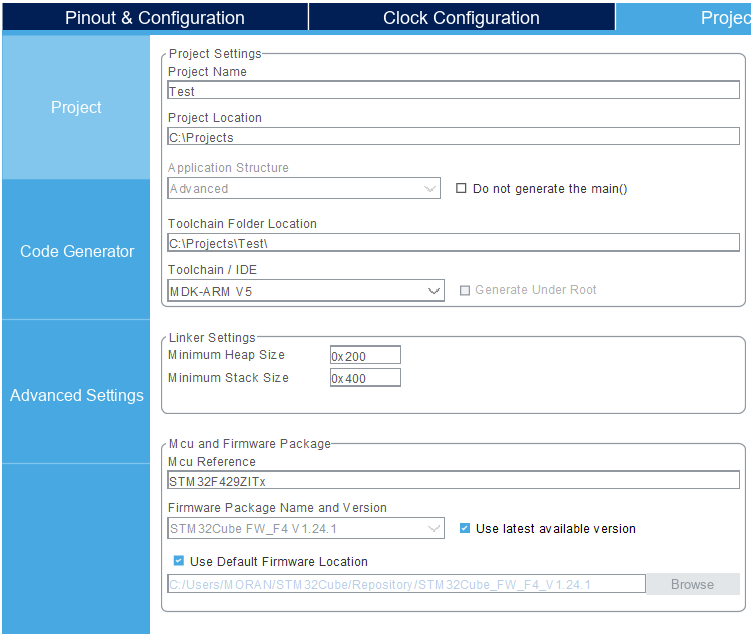Screen dimensions: 751x634
Task: Select the Project settings side tab
Action: (76, 107)
